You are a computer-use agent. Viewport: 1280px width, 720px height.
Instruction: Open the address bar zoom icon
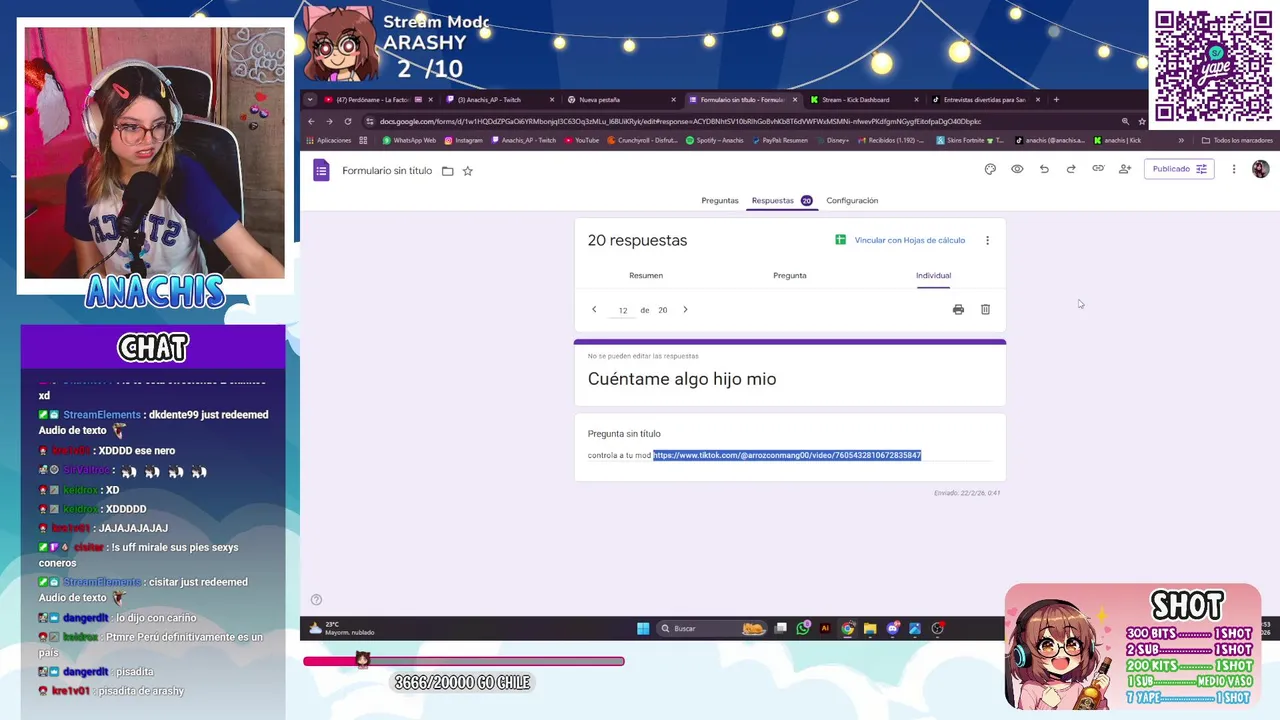point(1125,122)
